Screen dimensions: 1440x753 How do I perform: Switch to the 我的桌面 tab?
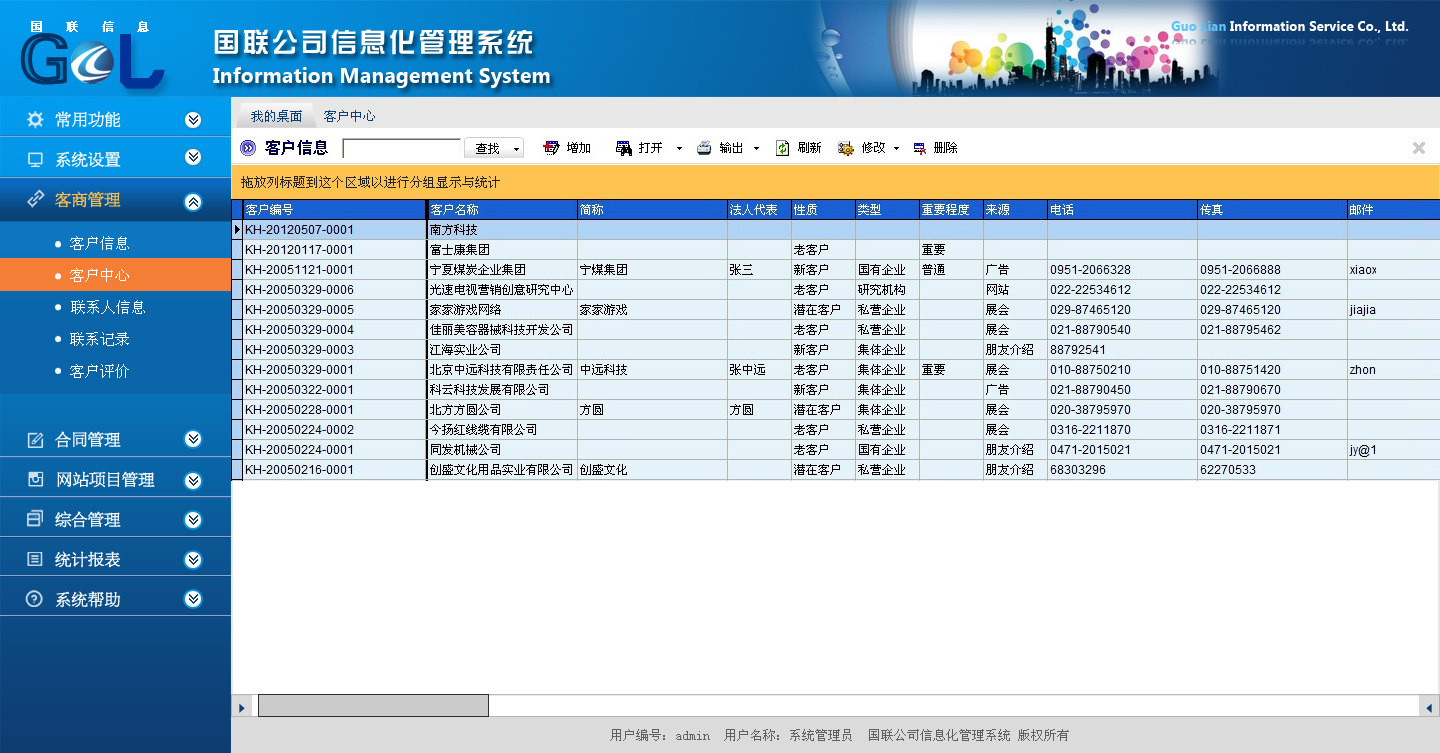[276, 116]
